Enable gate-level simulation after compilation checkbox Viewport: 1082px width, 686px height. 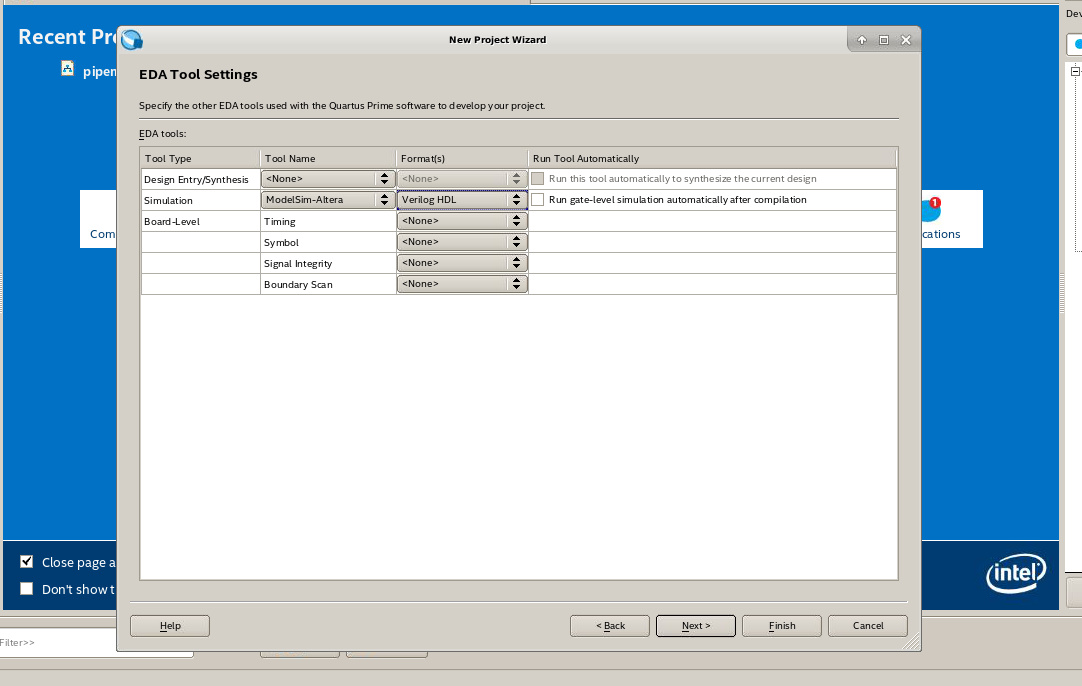click(x=538, y=200)
